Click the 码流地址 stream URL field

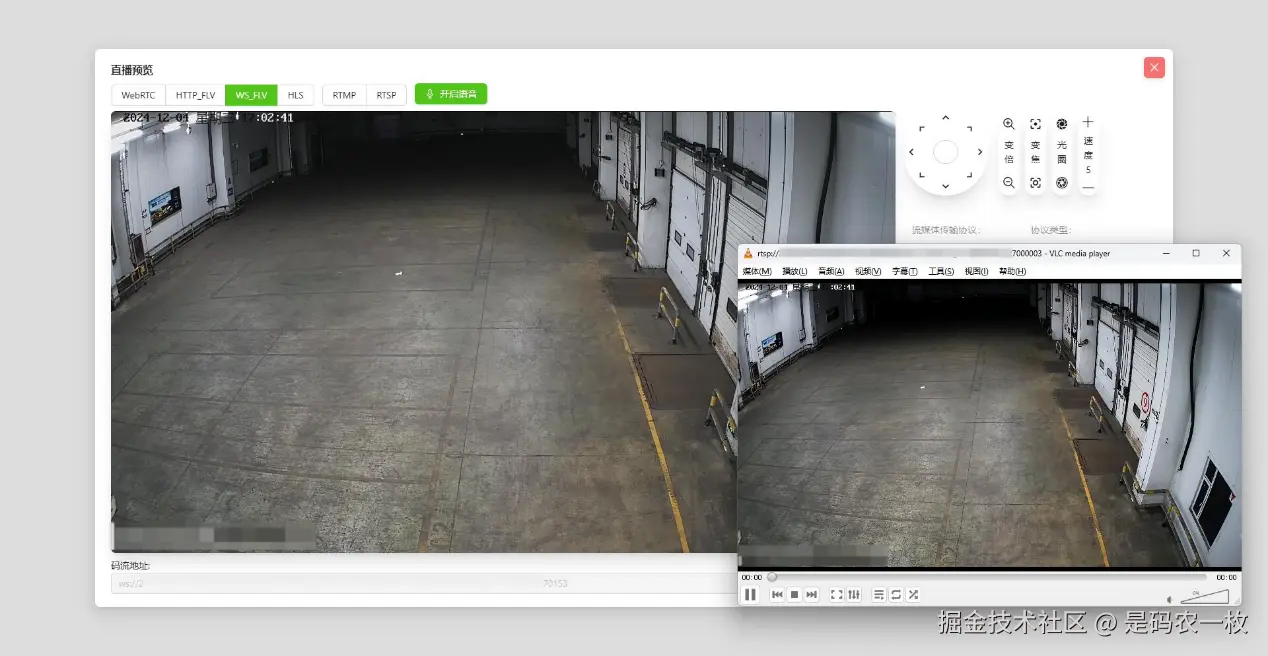425,583
